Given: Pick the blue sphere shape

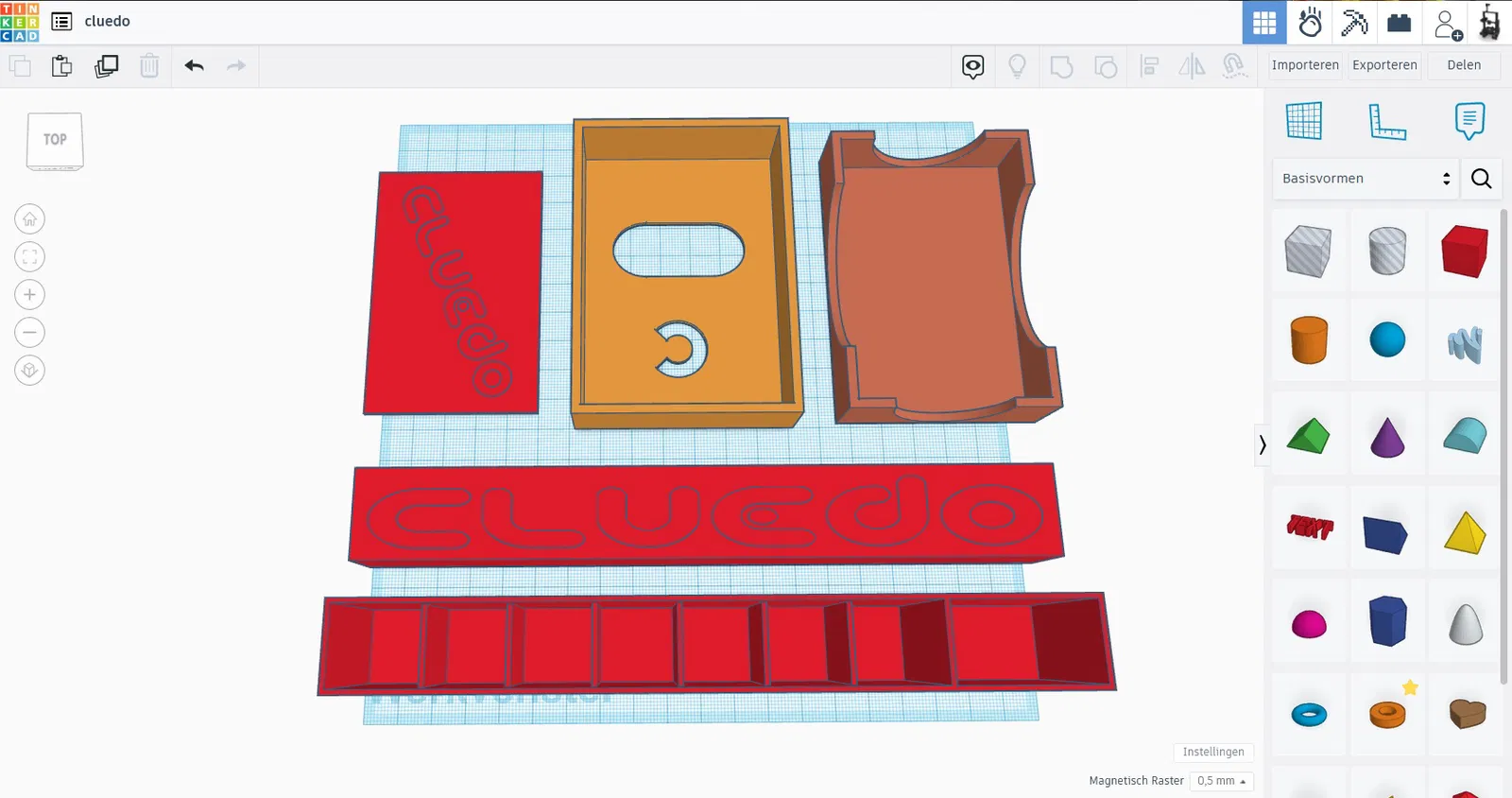Looking at the screenshot, I should (1387, 340).
